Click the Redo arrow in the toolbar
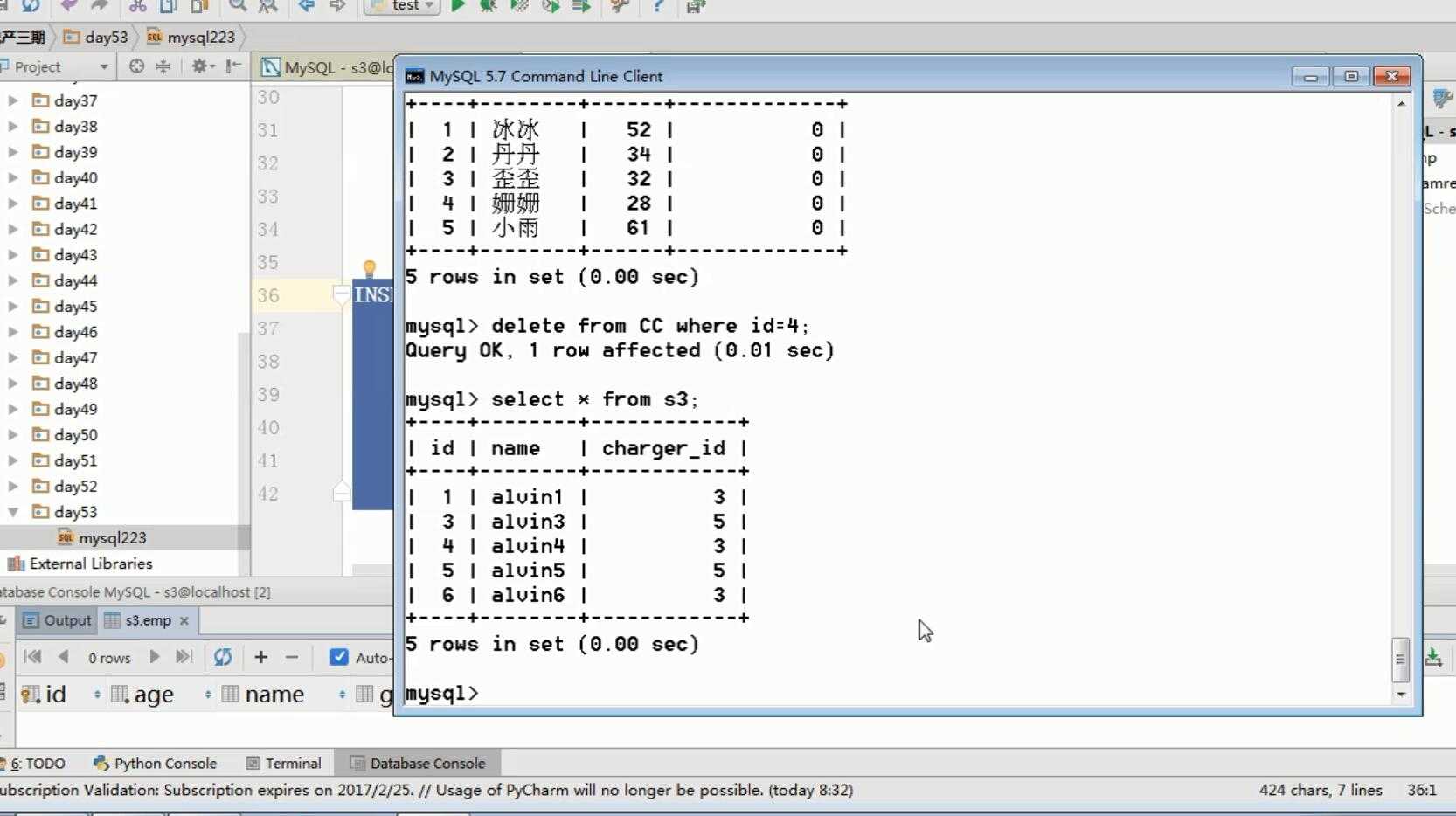Viewport: 1456px width, 816px height. pos(100,6)
